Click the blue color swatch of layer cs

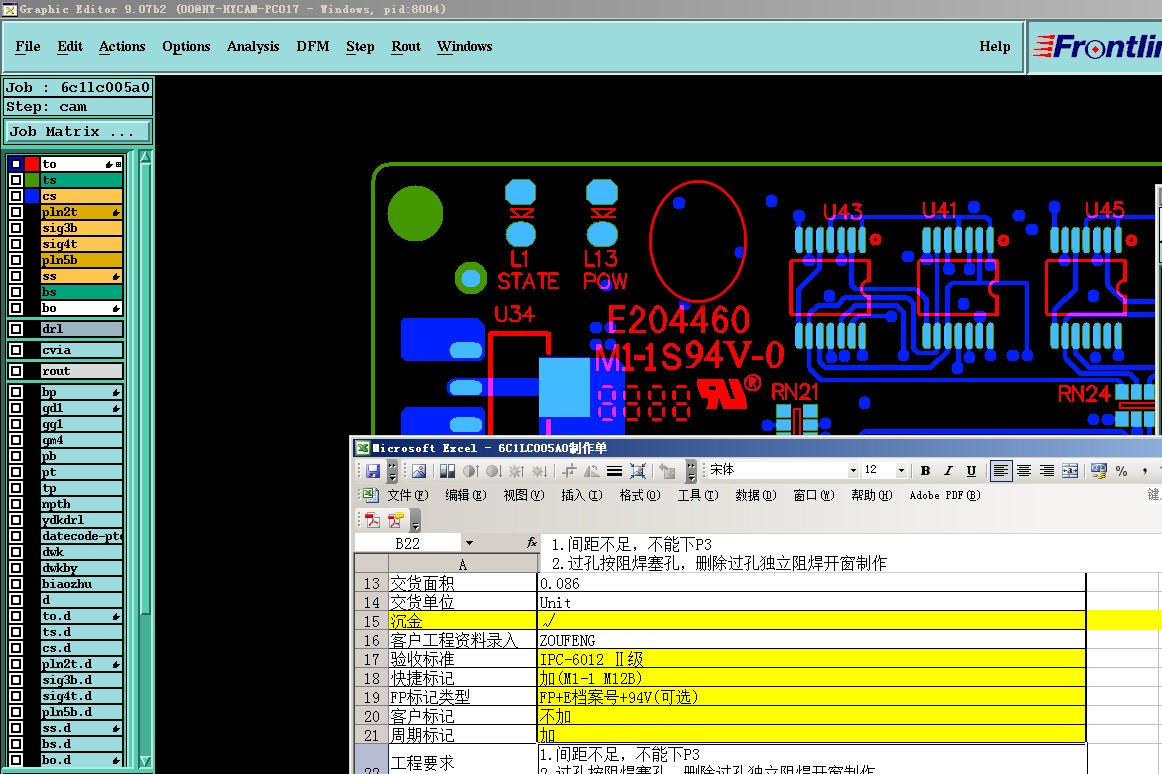coord(32,196)
